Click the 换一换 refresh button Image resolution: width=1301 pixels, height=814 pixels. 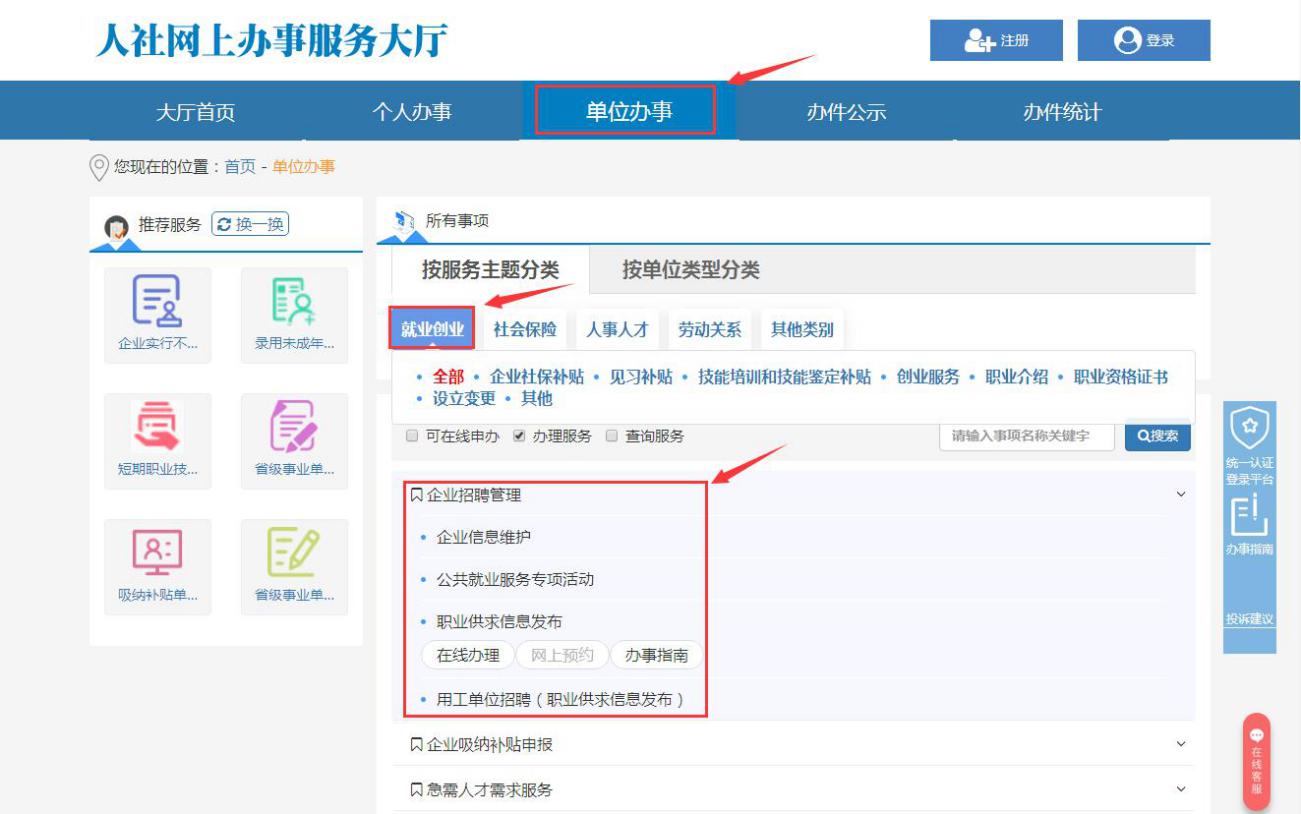point(251,225)
